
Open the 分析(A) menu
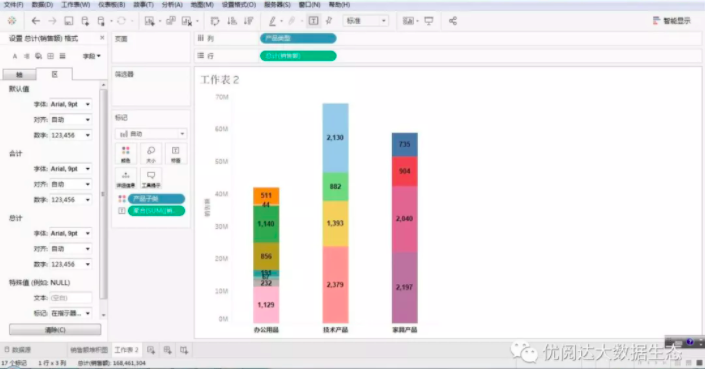pyautogui.click(x=172, y=4)
